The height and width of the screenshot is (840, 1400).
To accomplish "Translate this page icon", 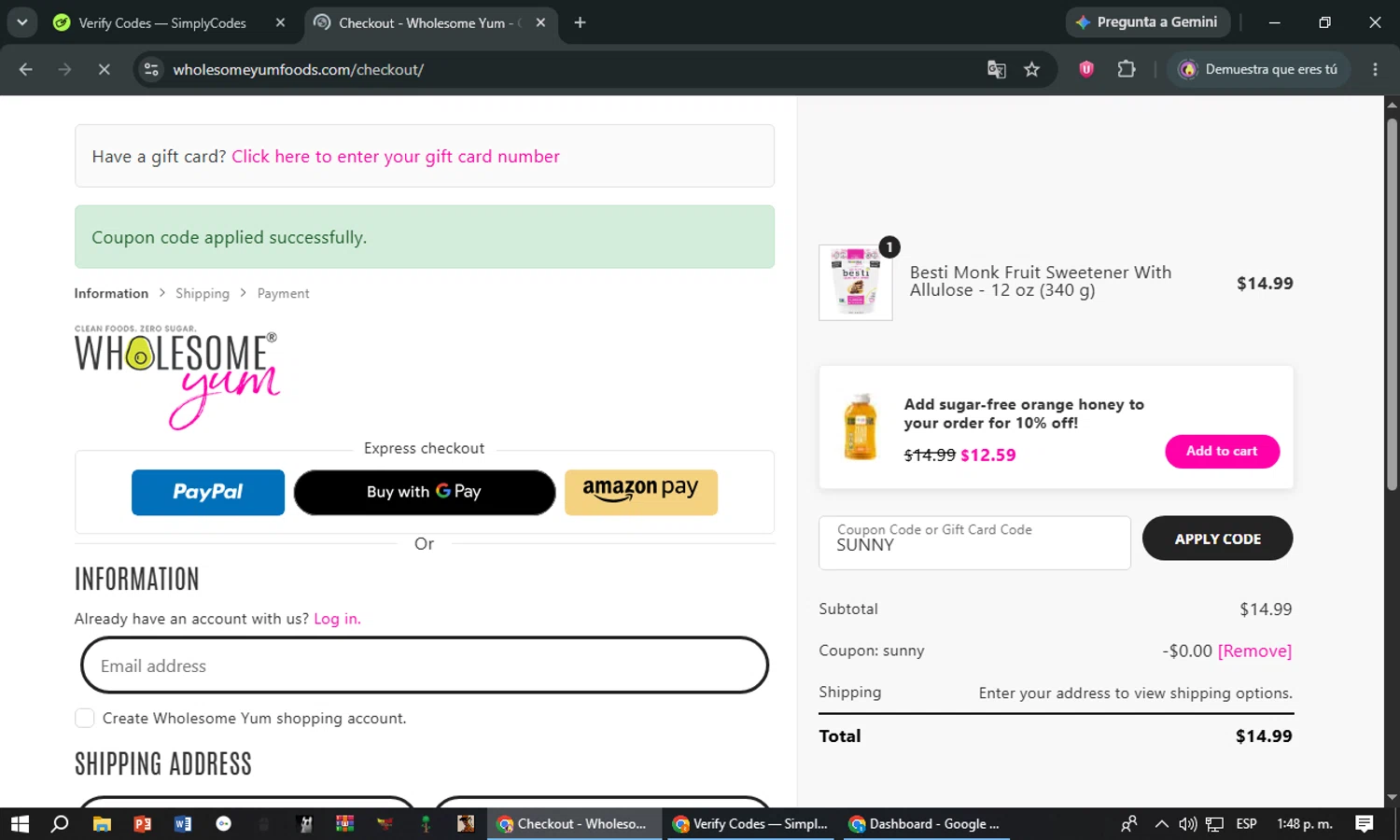I will tap(997, 69).
